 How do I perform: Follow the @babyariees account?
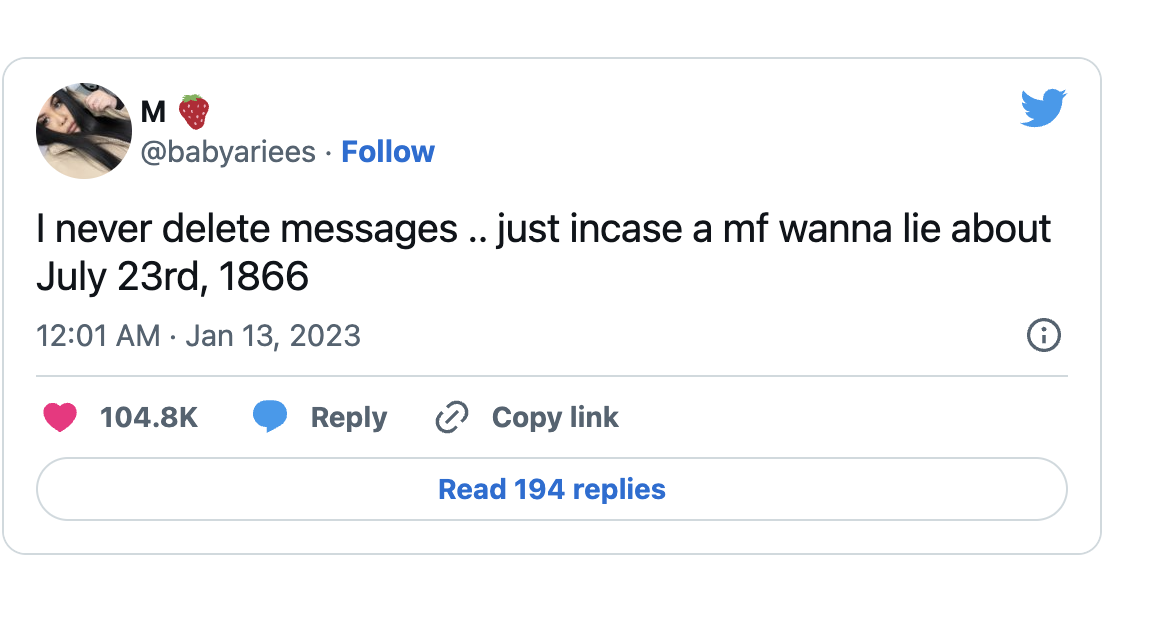tap(388, 152)
